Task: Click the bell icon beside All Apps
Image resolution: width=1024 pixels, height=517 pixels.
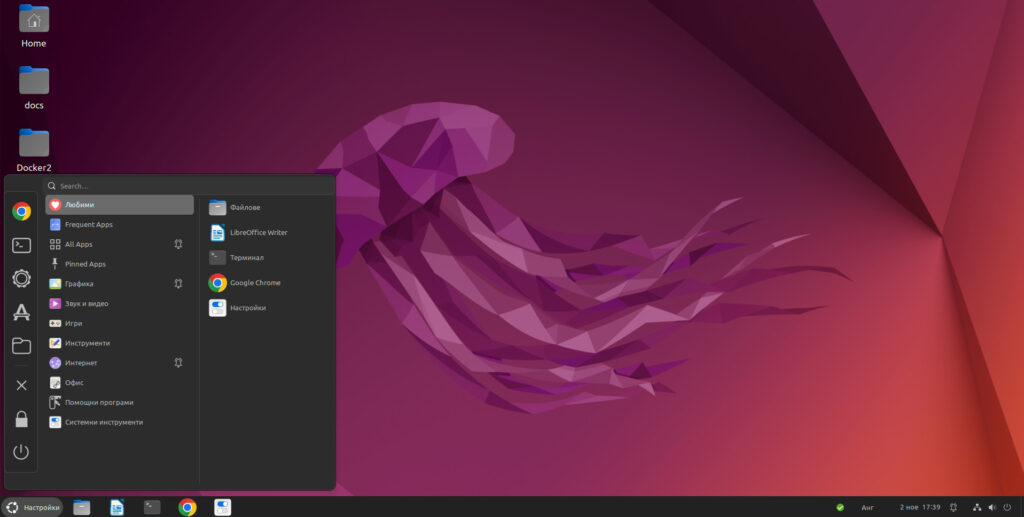Action: coord(178,244)
